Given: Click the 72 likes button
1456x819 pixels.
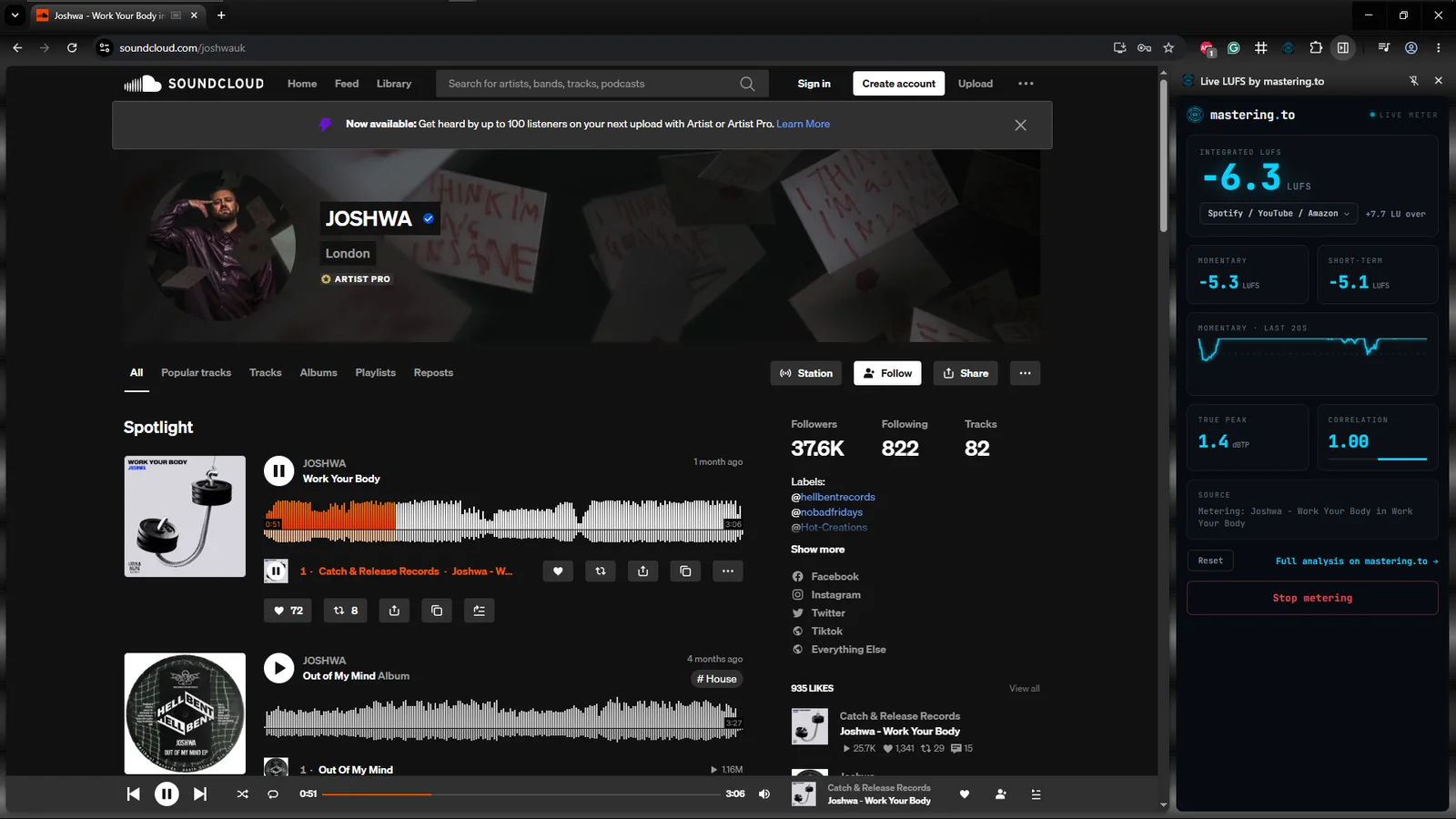Looking at the screenshot, I should pyautogui.click(x=288, y=611).
